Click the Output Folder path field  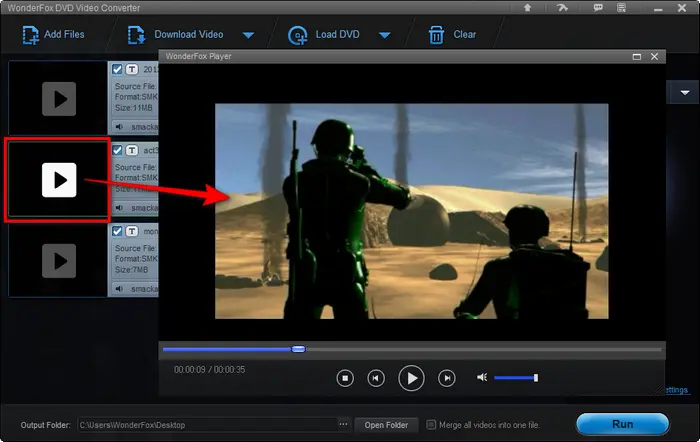click(x=207, y=425)
